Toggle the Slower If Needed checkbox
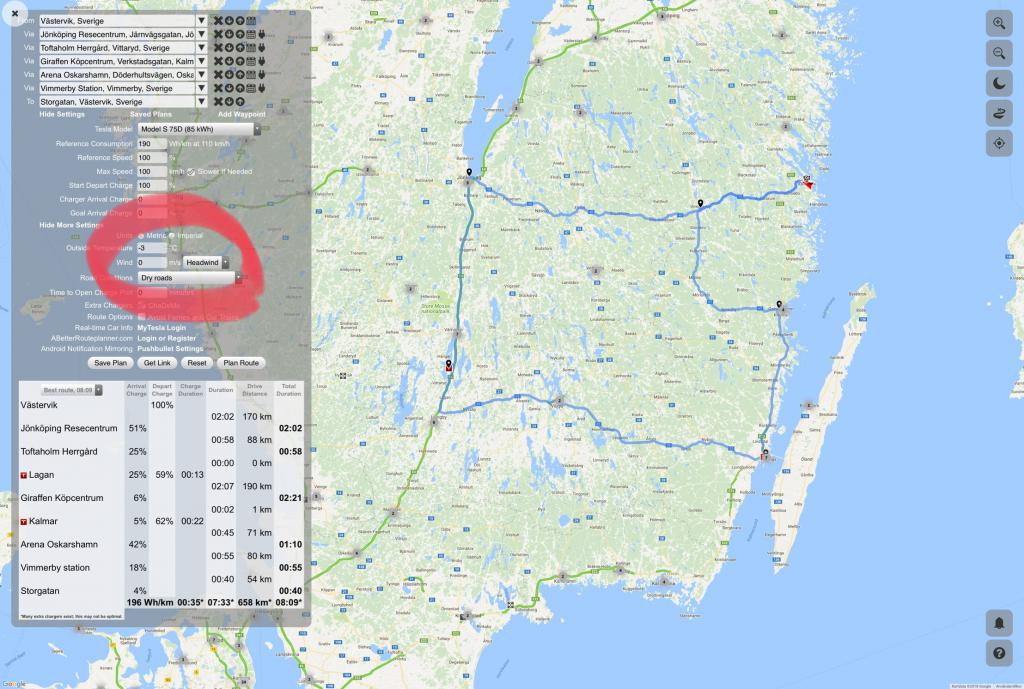 (x=190, y=172)
